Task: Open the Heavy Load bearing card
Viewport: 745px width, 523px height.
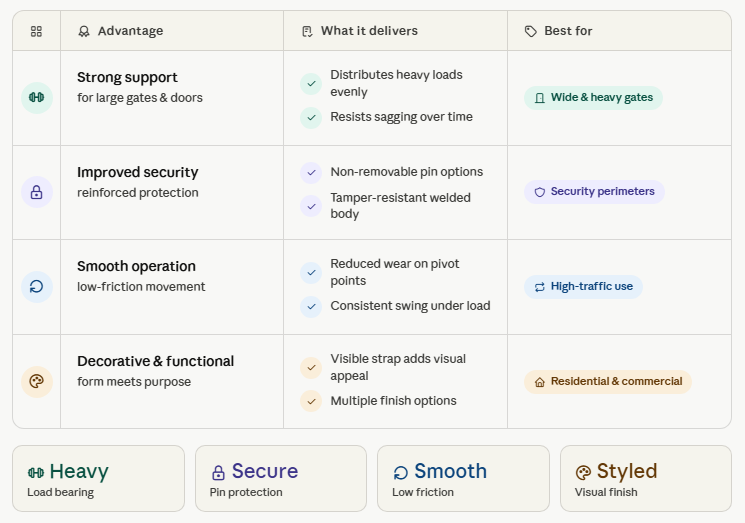Action: coord(98,478)
